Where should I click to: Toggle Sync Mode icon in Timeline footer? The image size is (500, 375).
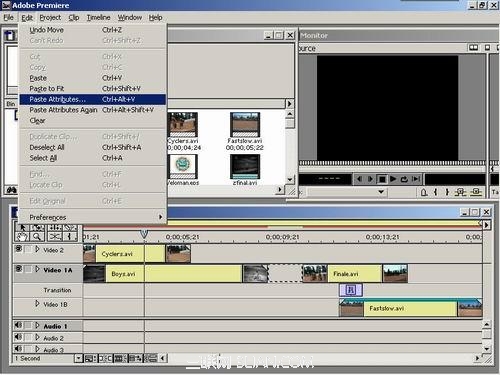150,359
